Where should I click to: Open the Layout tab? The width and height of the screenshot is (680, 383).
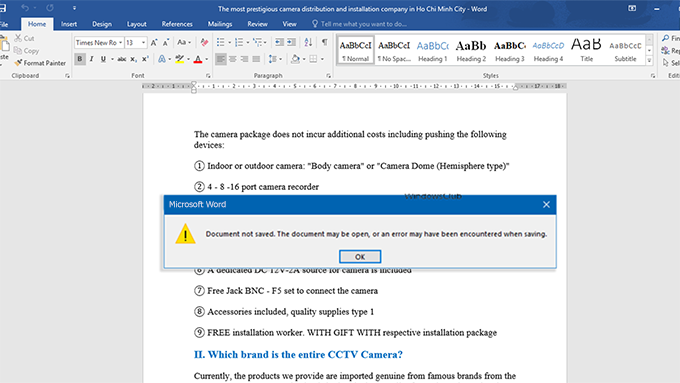(137, 24)
